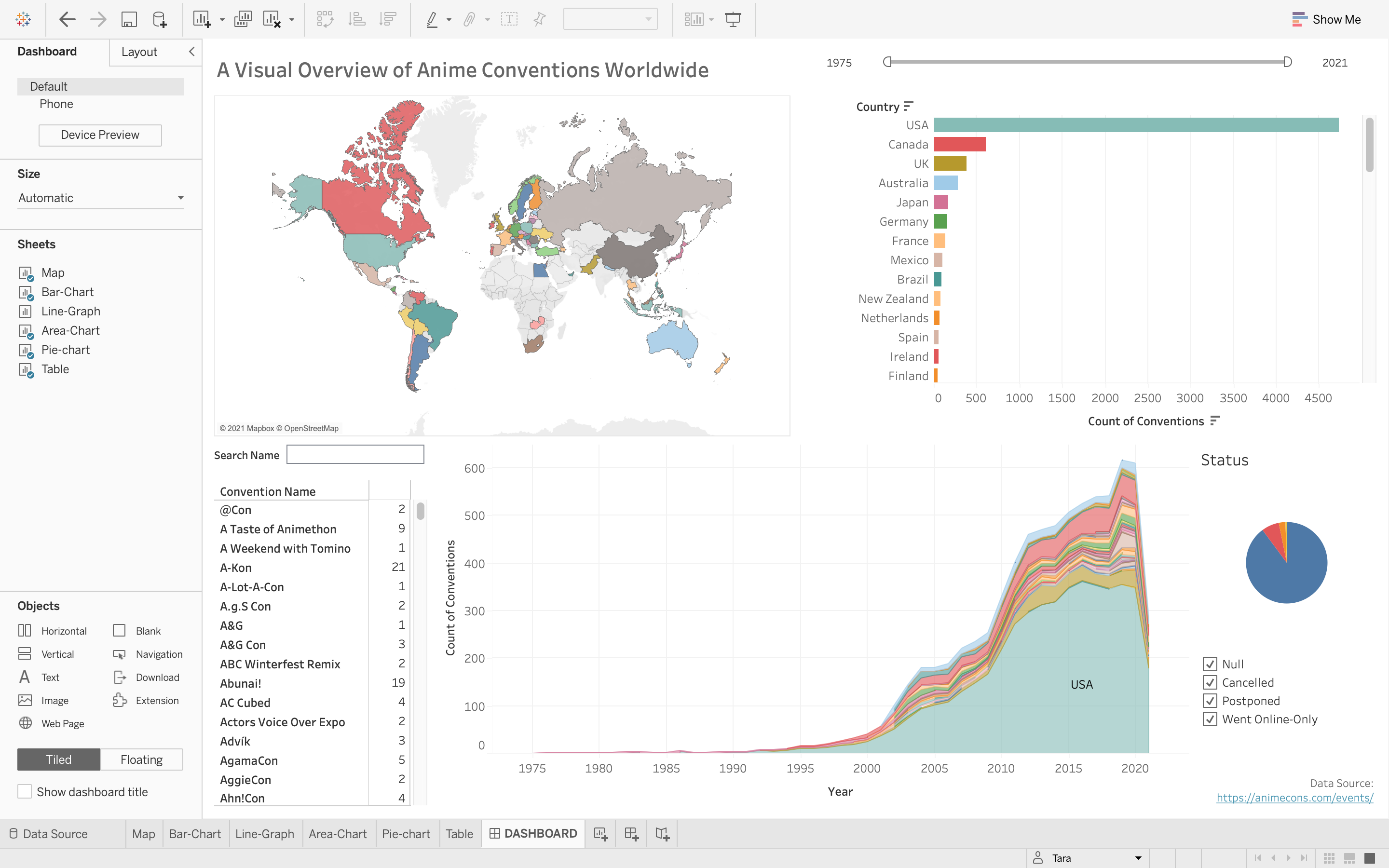Uncheck the Went Online-Only checkbox
Screen dimensions: 1389x868
1210,719
